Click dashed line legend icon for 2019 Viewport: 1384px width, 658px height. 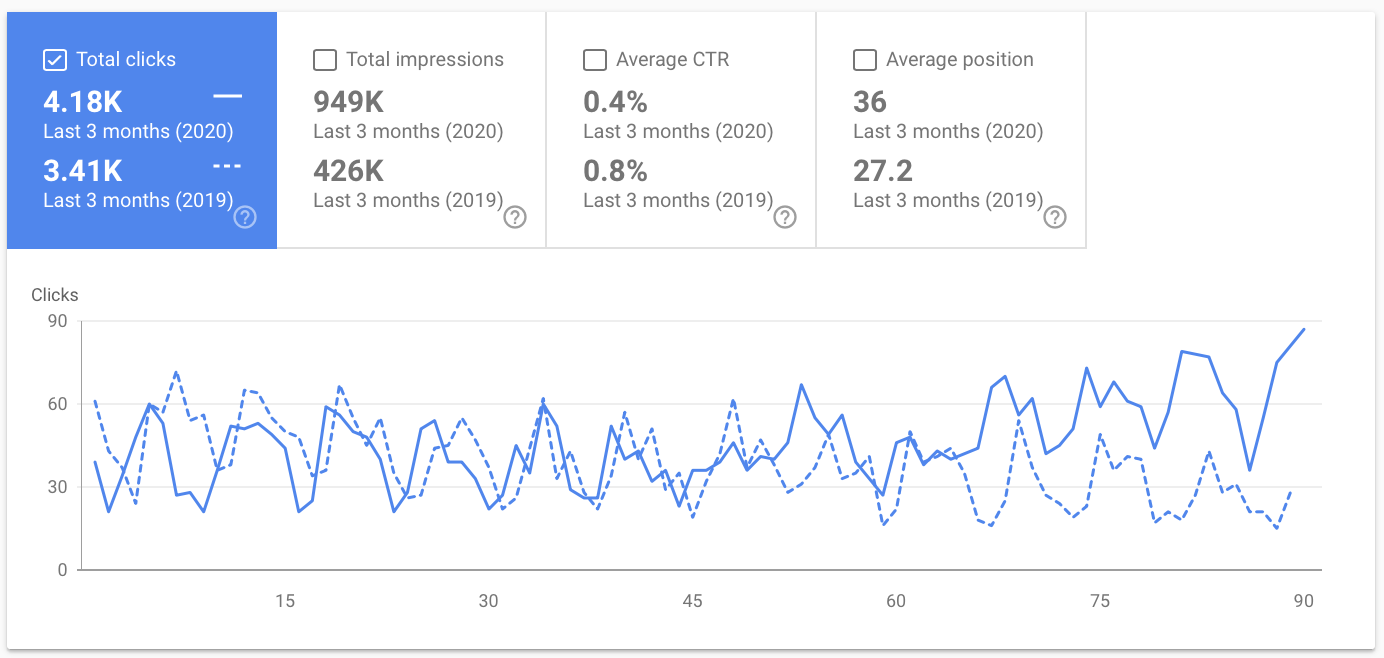click(x=228, y=166)
